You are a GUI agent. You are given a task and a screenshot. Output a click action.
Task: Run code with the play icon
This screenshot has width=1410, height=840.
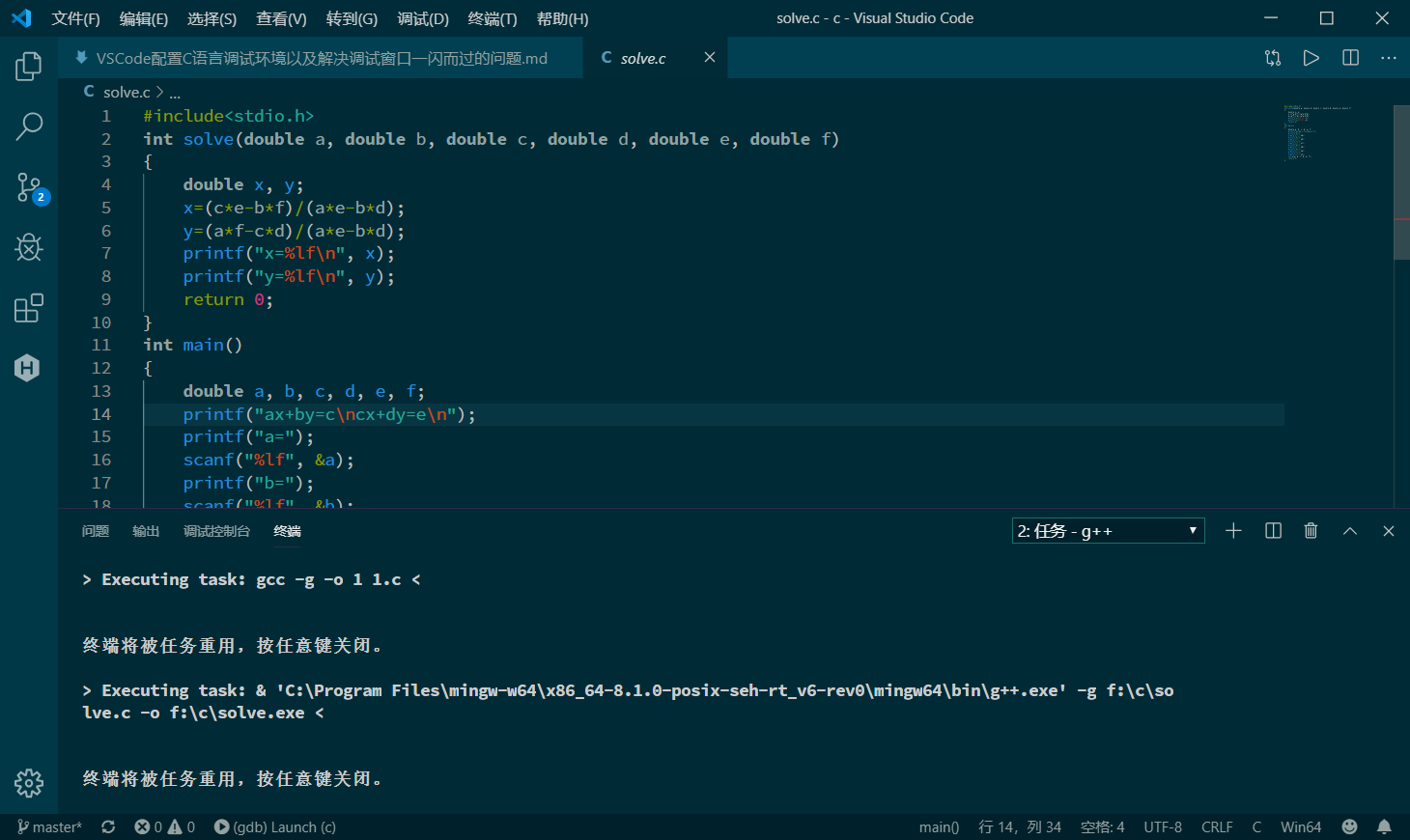pos(1311,58)
